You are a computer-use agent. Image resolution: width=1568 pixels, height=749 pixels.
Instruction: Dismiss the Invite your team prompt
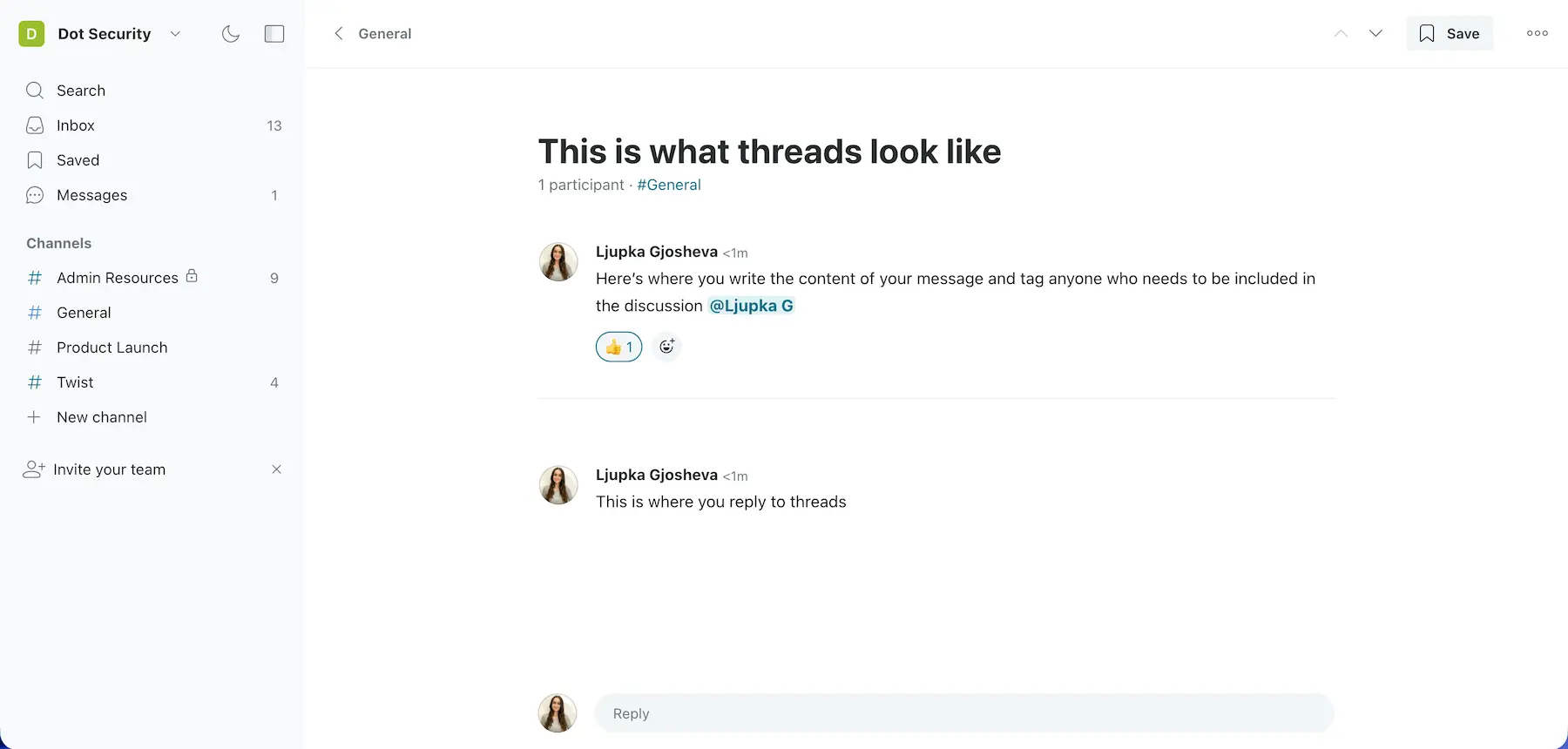[x=276, y=469]
